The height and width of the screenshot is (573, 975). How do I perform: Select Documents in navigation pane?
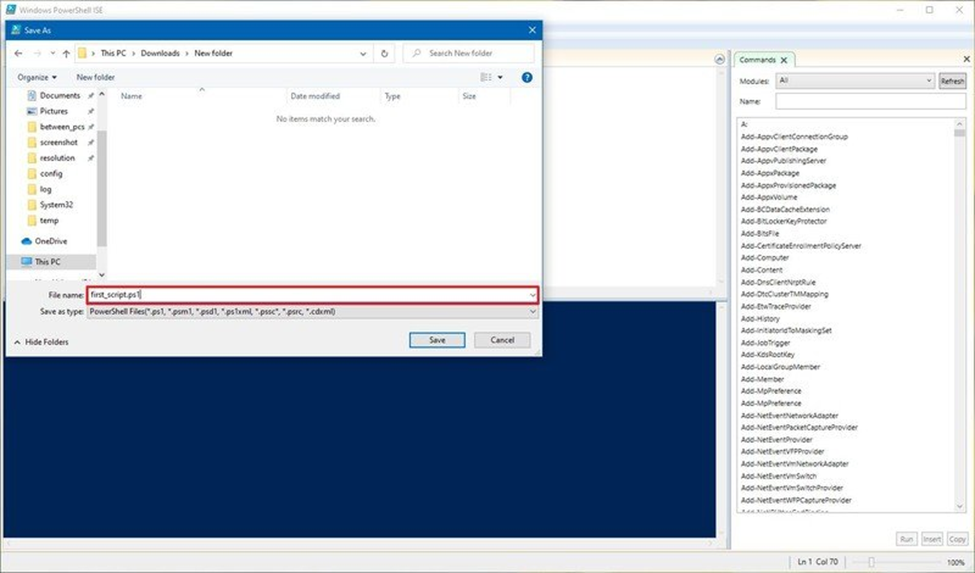[x=60, y=95]
